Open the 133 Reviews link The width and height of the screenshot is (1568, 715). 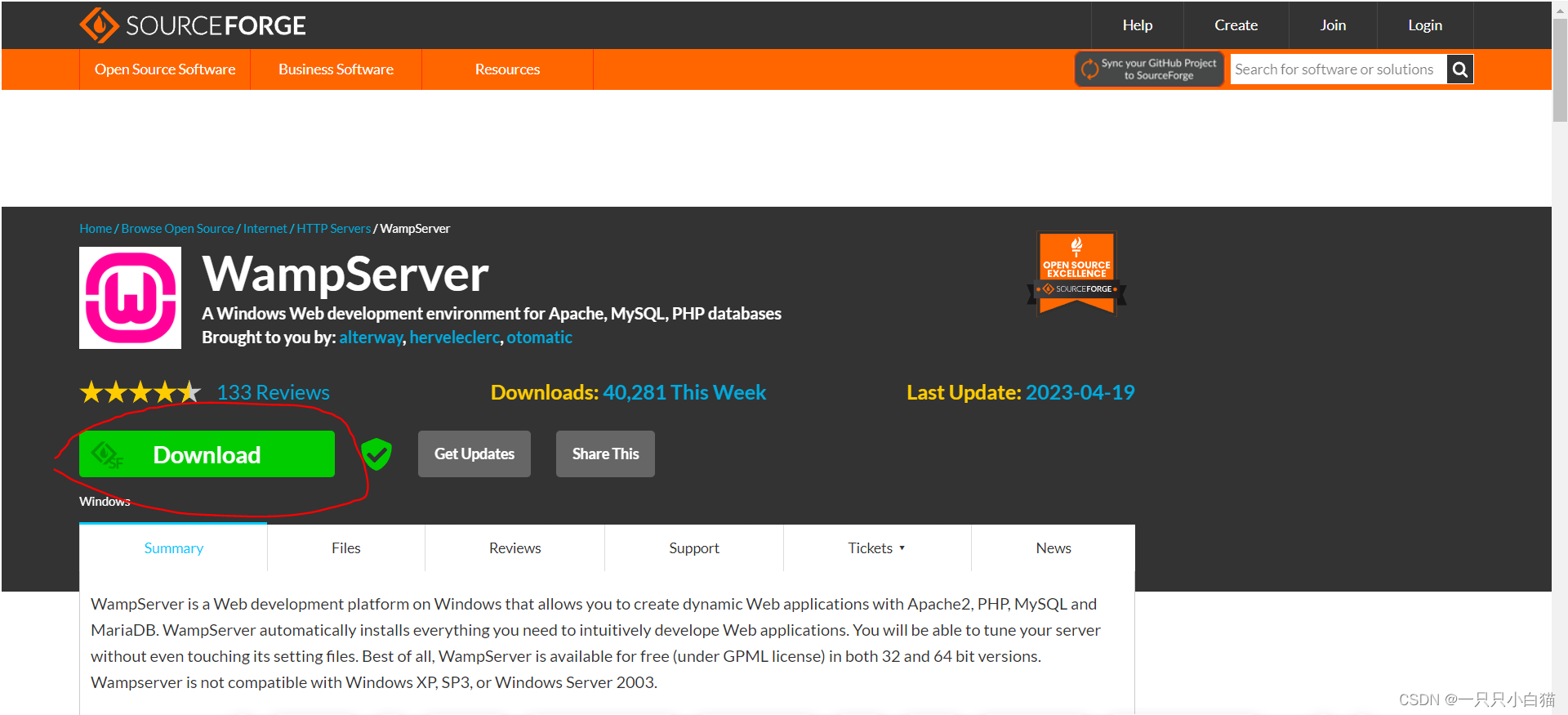(273, 392)
